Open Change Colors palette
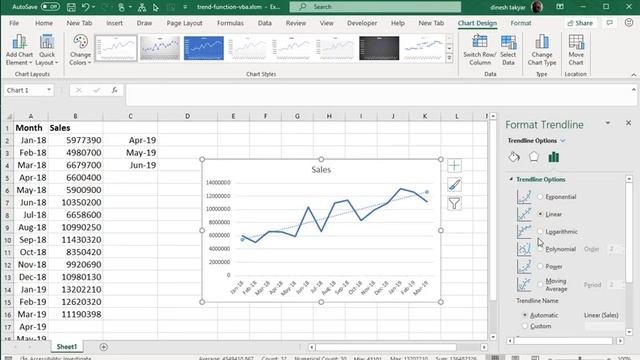The image size is (640, 360). 80,50
